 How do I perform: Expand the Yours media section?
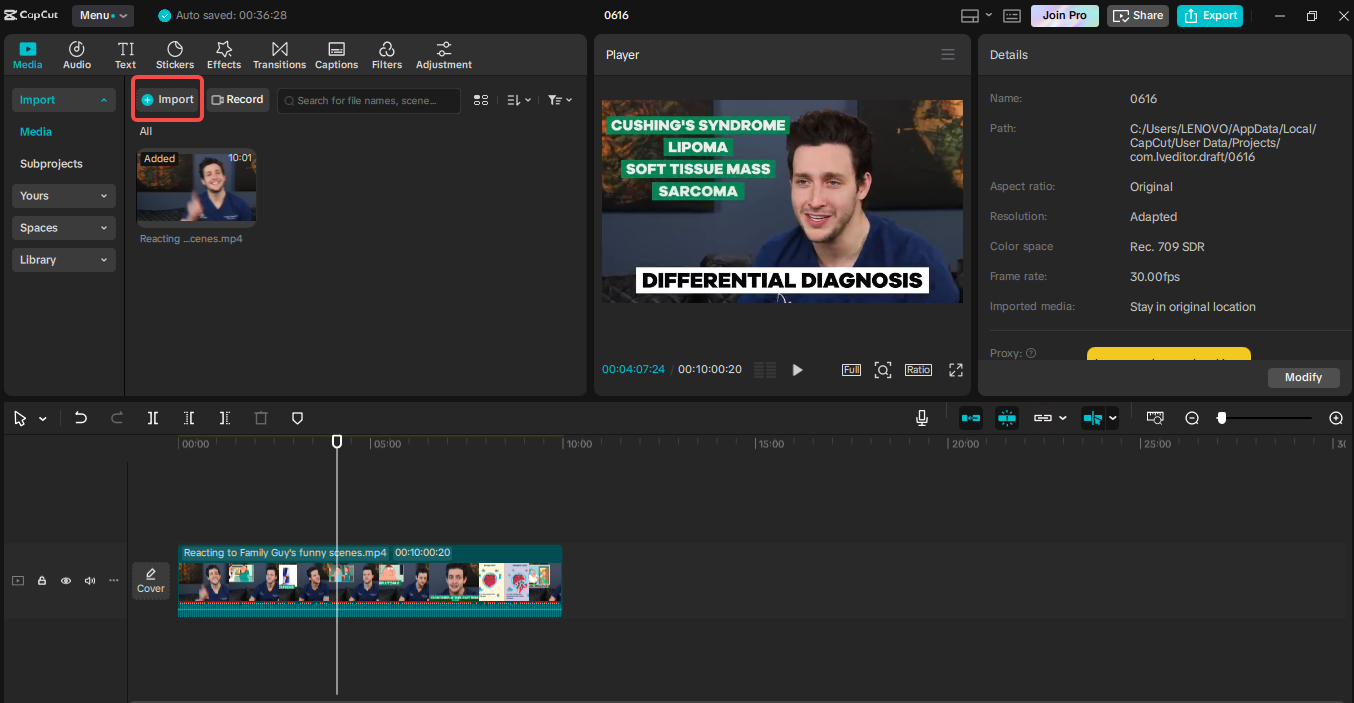[x=63, y=195]
